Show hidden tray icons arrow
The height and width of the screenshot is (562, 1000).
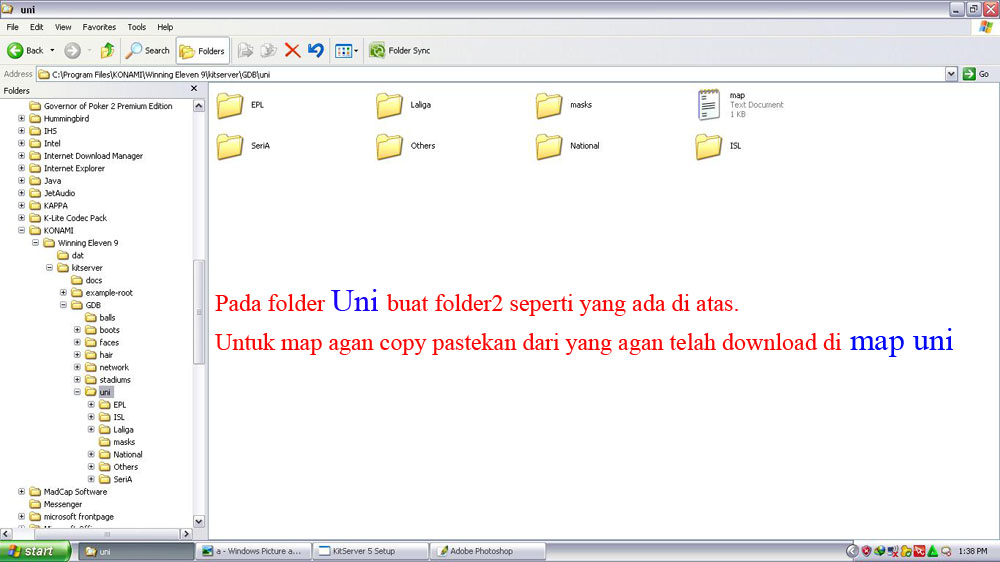pos(852,551)
